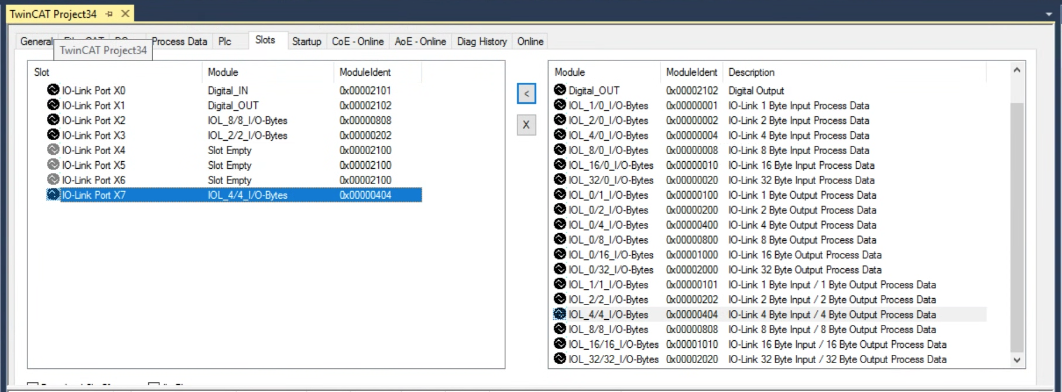Switch to the Process Data tab
The width and height of the screenshot is (1062, 392).
[179, 41]
